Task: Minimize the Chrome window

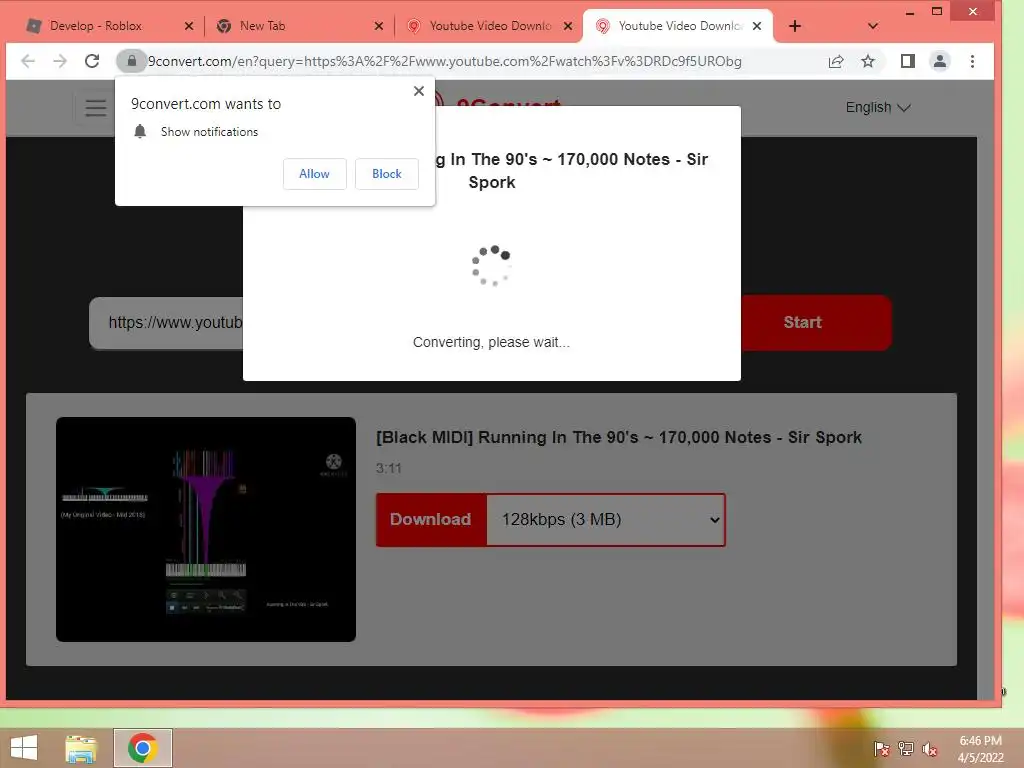Action: 909,12
